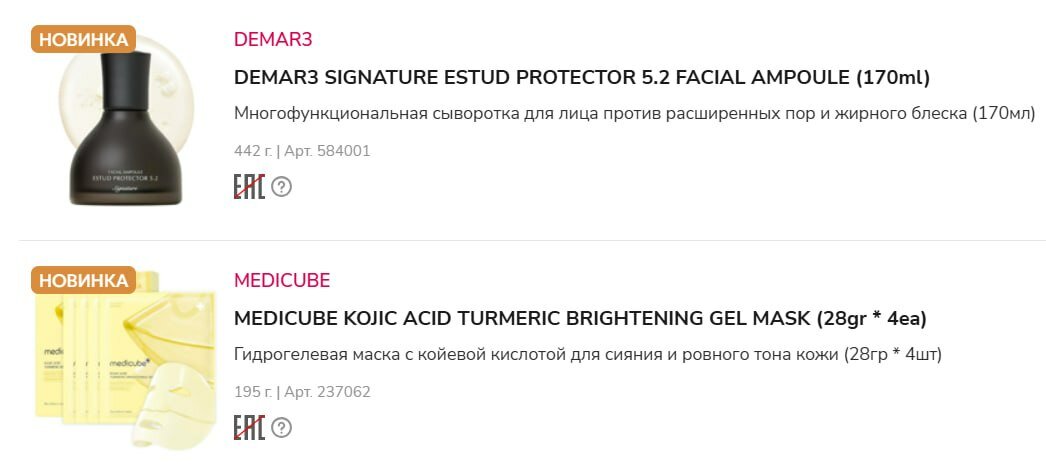Click the НОВИНКА badge on Medicube product

click(84, 280)
